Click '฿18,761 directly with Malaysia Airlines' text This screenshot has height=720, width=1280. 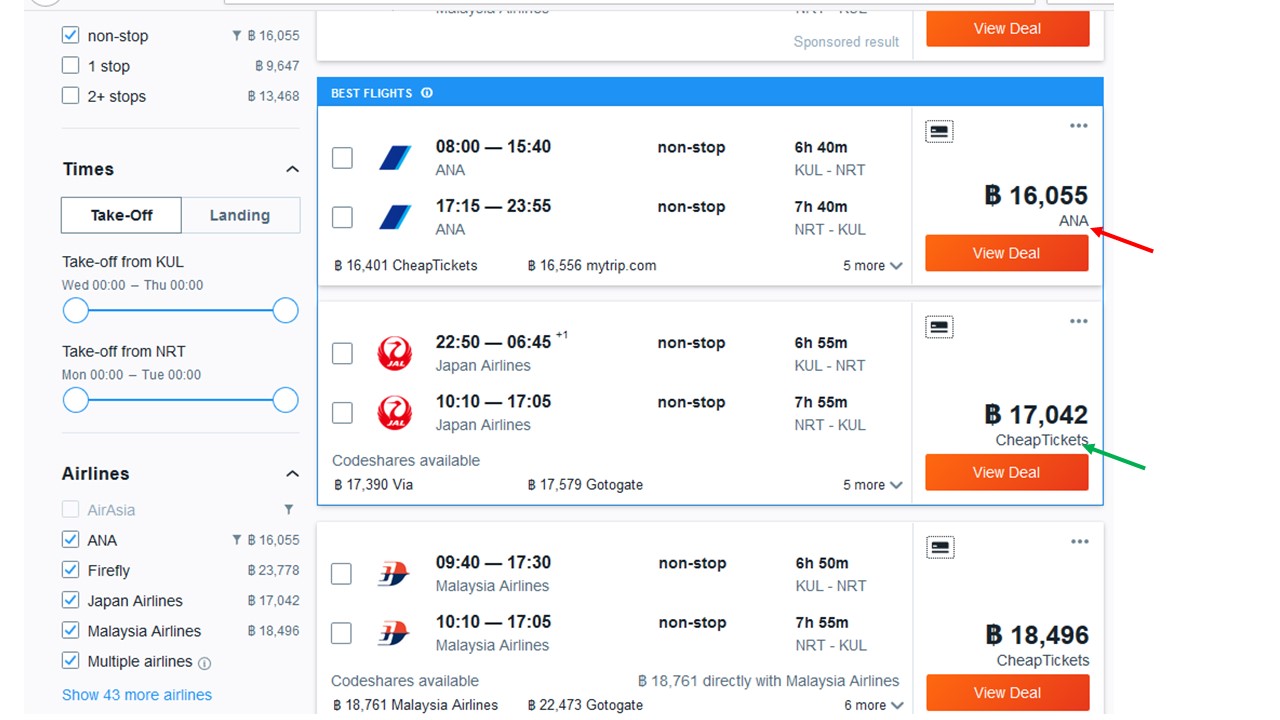pos(769,681)
